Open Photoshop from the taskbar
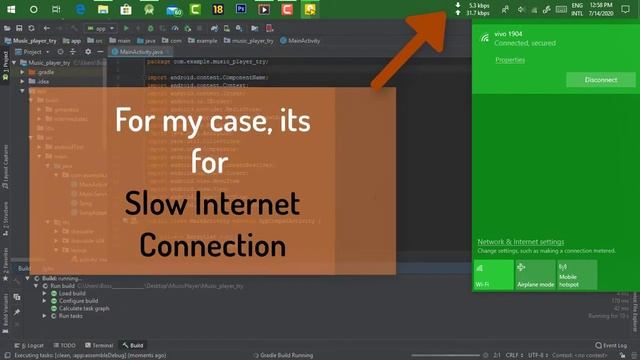This screenshot has height=360, width=640. tap(241, 9)
